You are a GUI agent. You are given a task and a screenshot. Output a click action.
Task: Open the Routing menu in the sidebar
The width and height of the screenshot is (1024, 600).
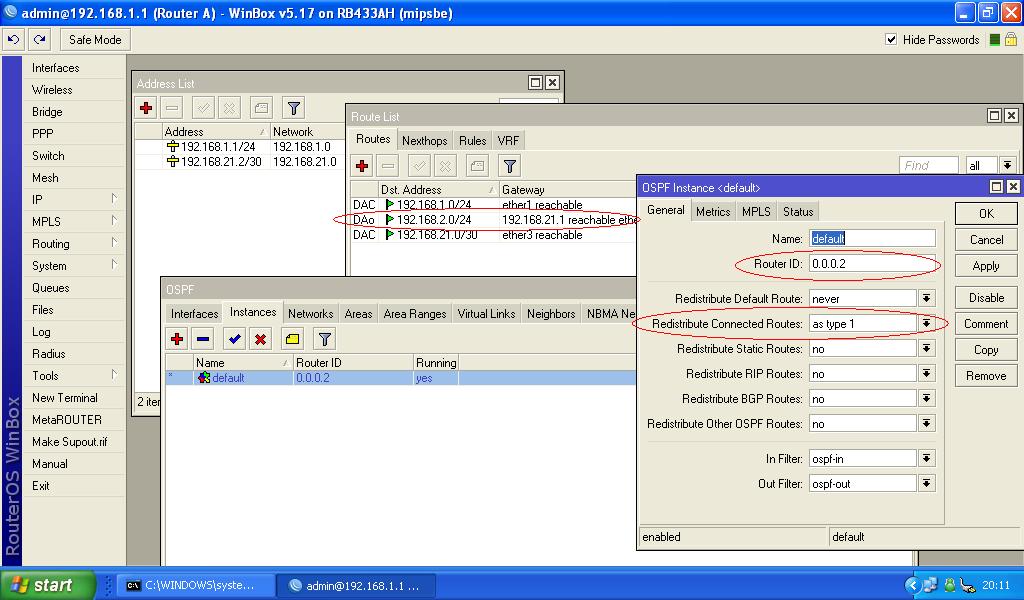[51, 244]
